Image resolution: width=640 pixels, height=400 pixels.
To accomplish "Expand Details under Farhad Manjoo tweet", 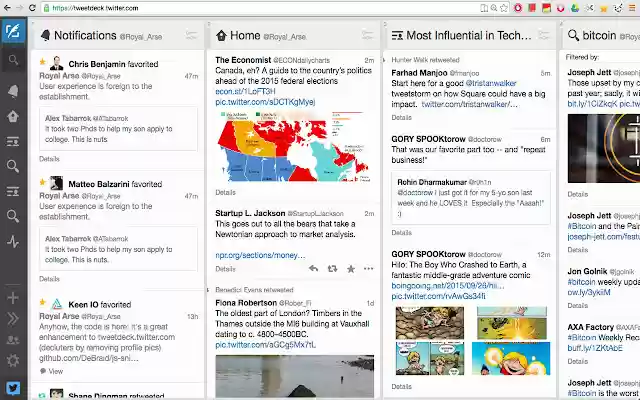I will 402,118.
